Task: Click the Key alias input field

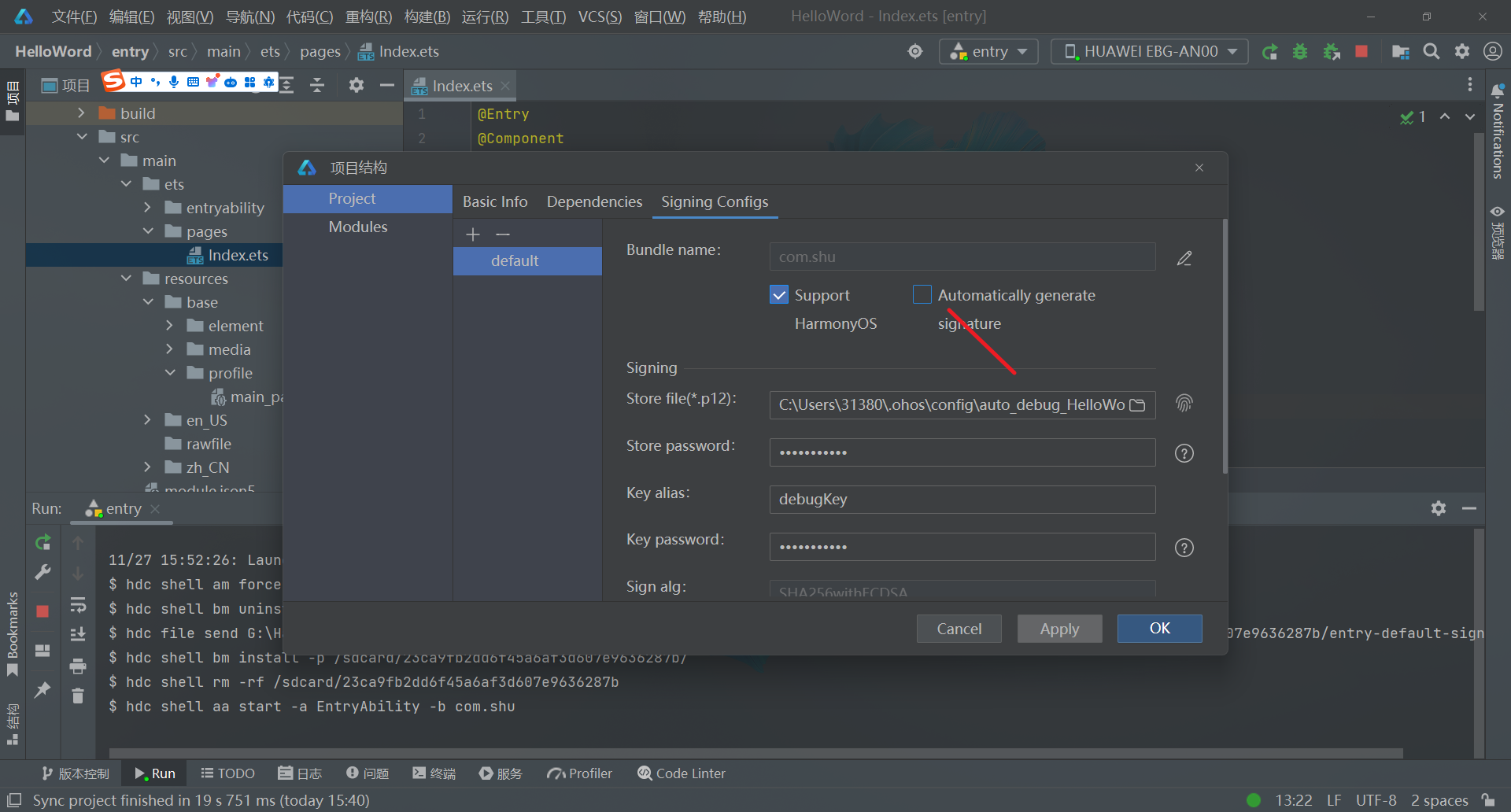Action: (962, 500)
